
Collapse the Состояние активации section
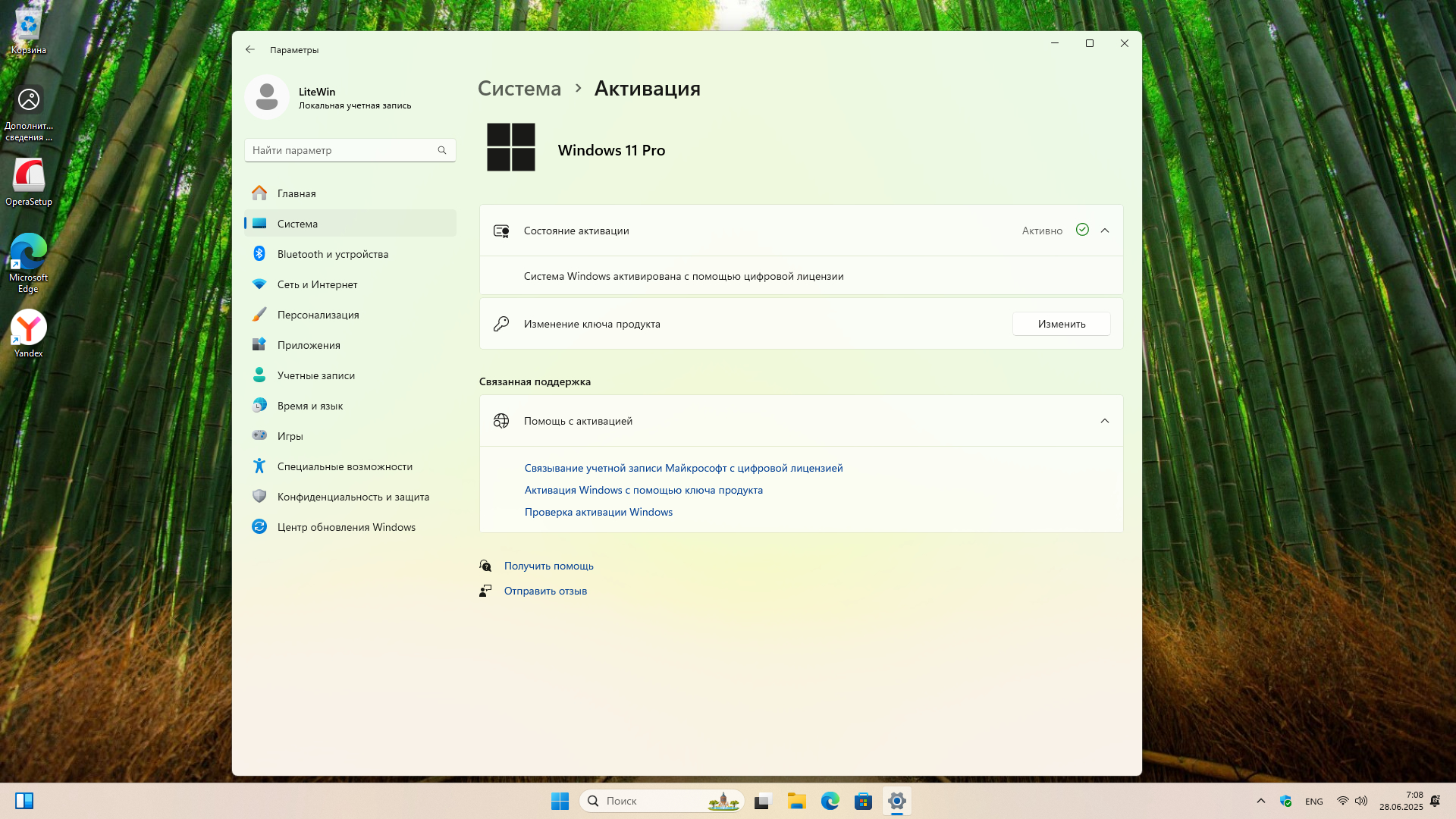pyautogui.click(x=1104, y=231)
